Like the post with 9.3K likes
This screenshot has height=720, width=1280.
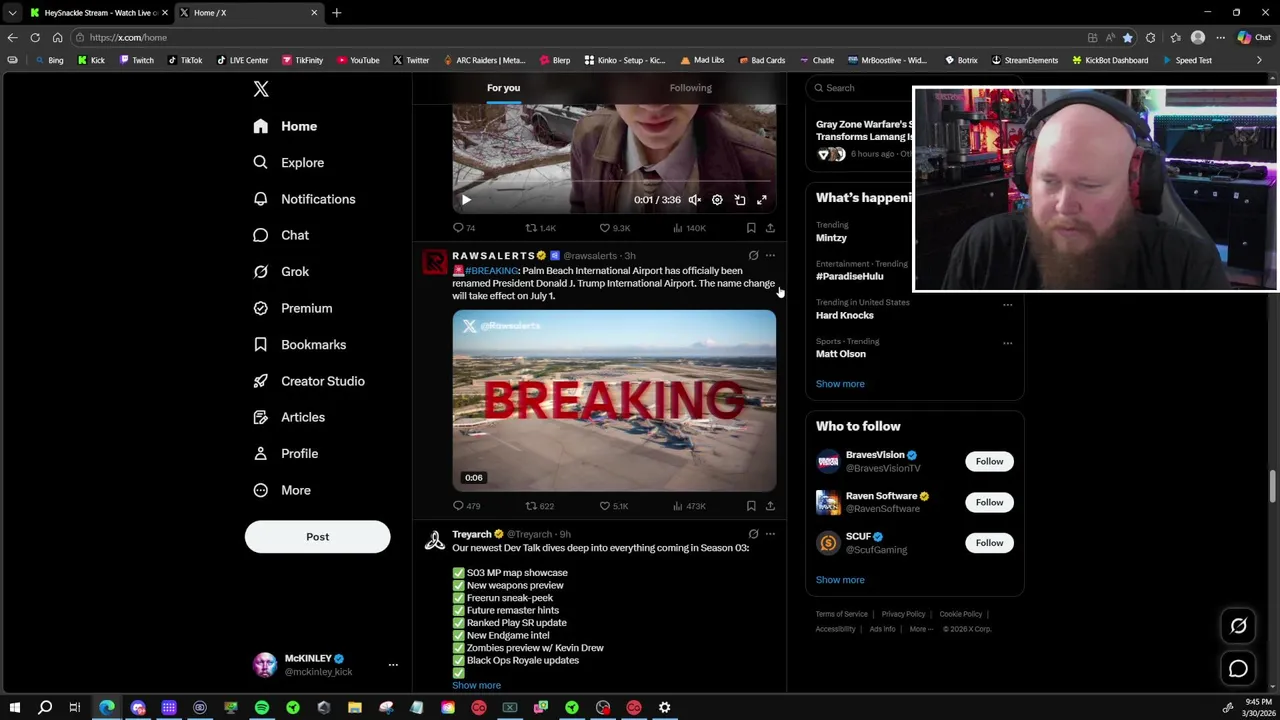pos(614,228)
